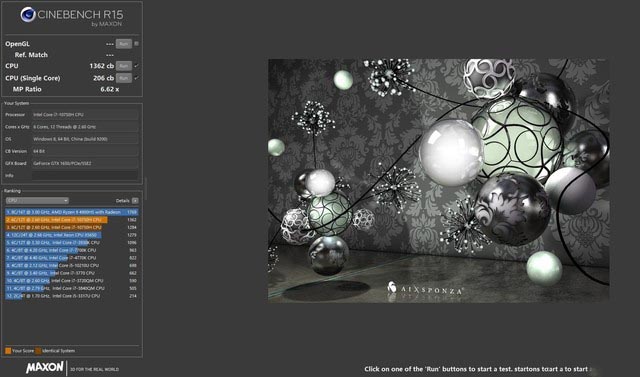Select ranking row 3 scoring 1284

(71, 227)
